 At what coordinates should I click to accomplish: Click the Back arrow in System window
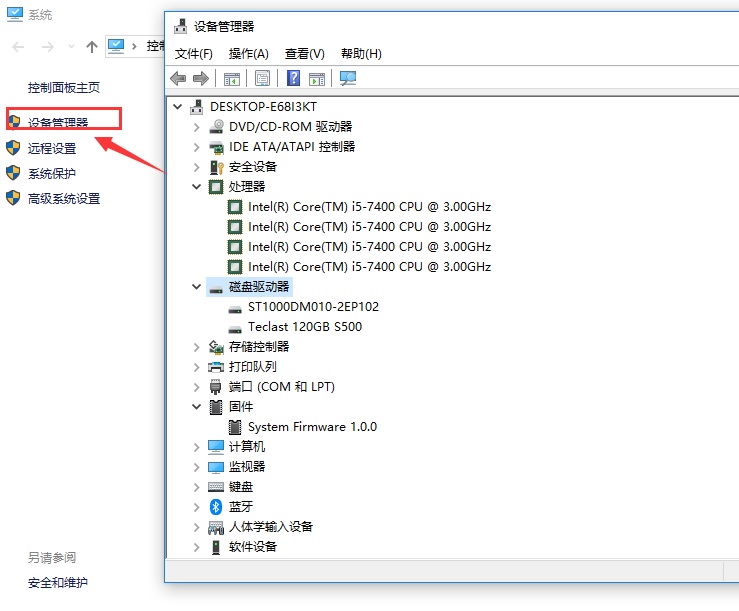point(18,47)
